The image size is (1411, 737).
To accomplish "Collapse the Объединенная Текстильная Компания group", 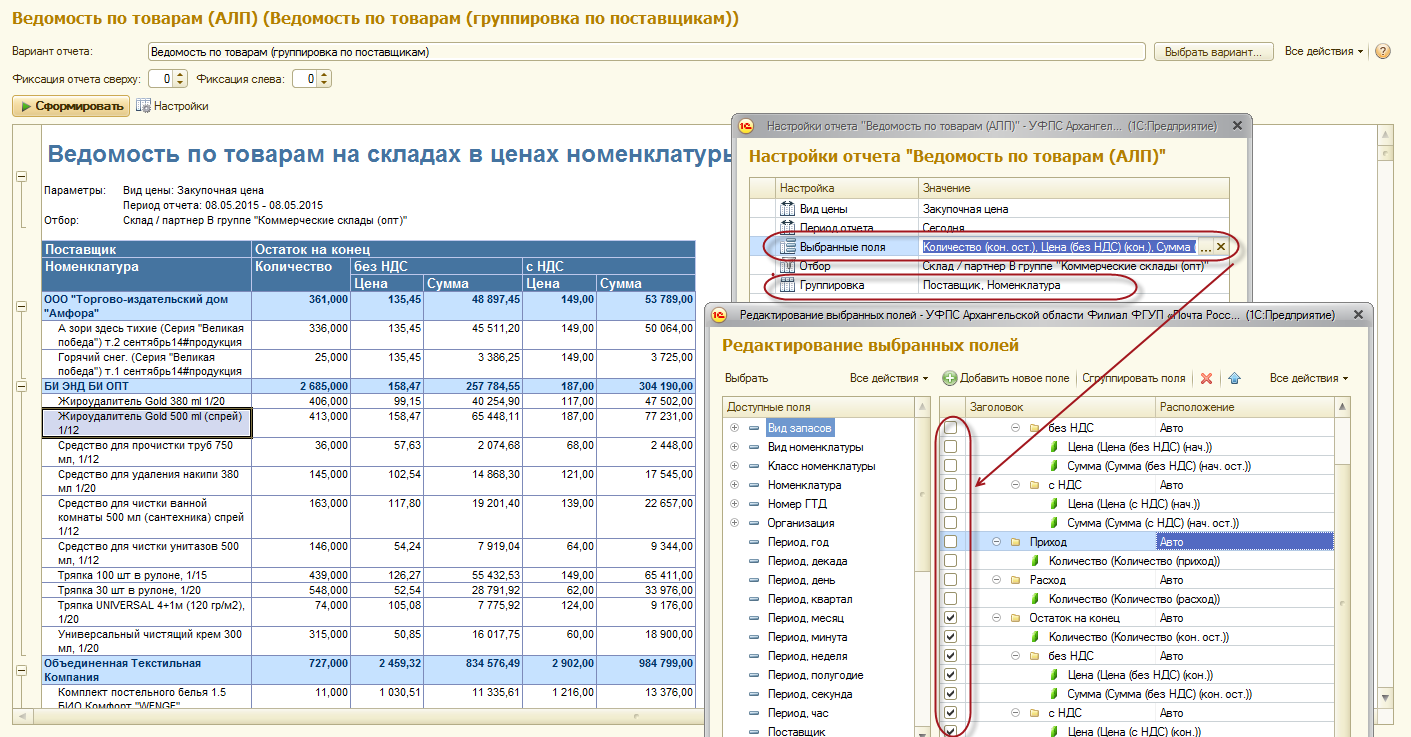I will pyautogui.click(x=22, y=670).
